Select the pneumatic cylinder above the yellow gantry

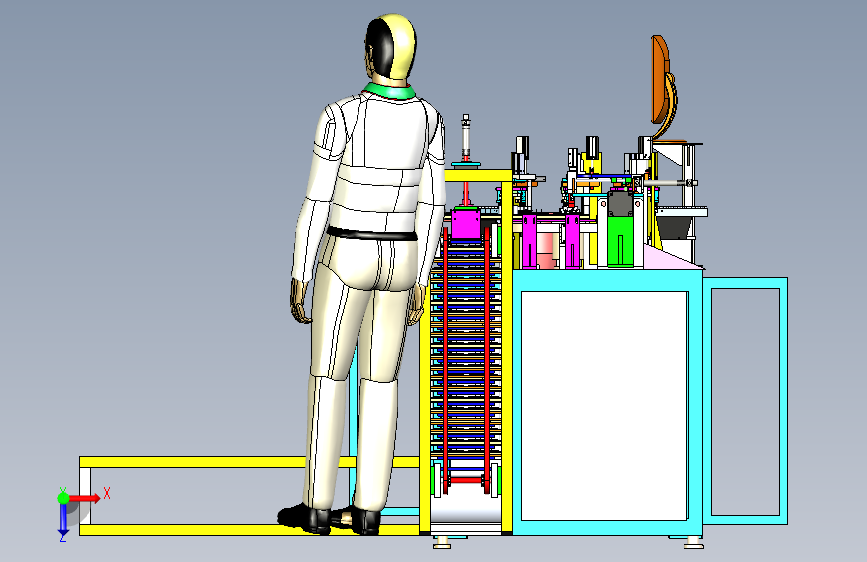click(x=466, y=137)
